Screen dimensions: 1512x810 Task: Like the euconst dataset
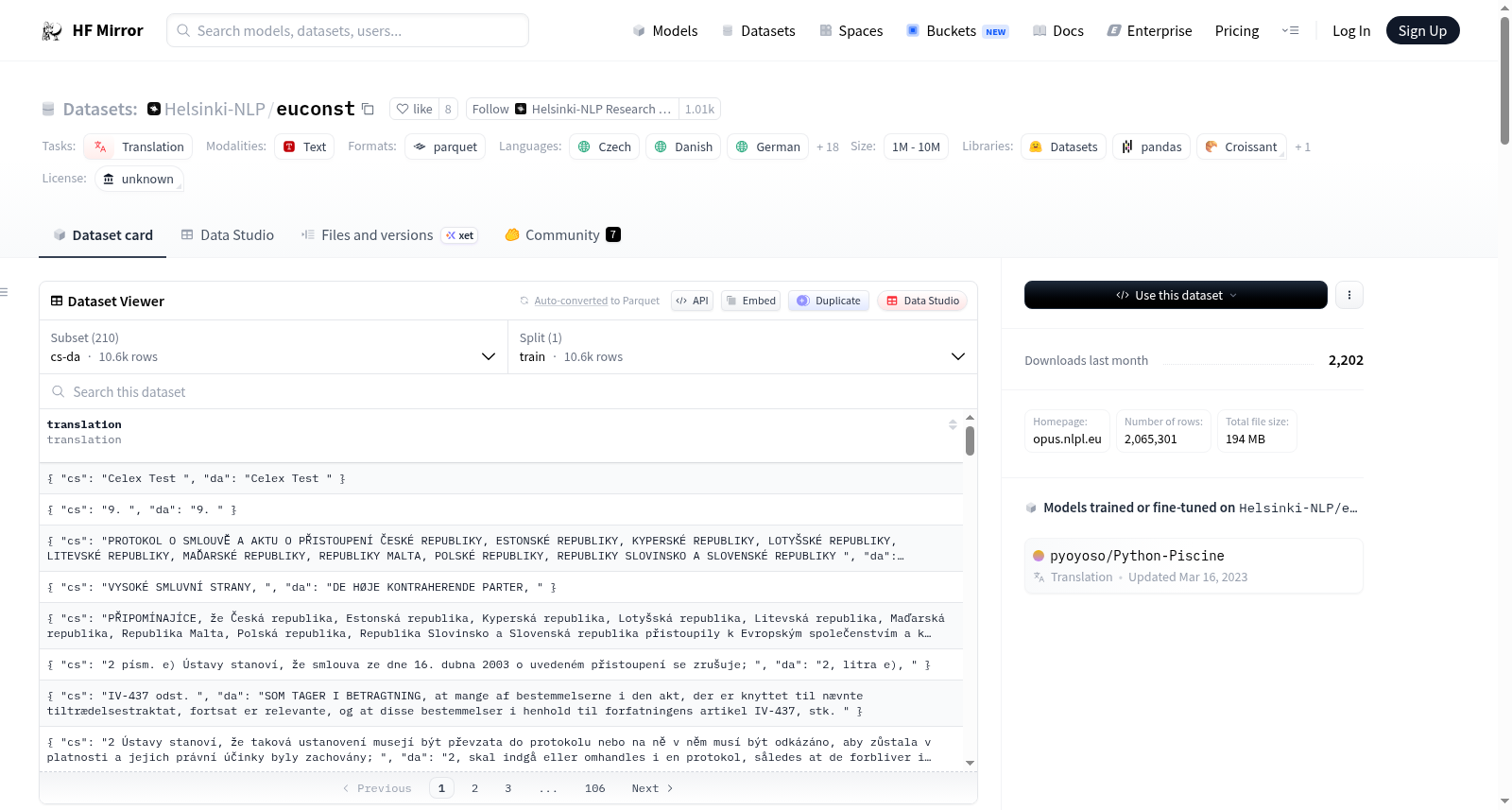point(414,109)
